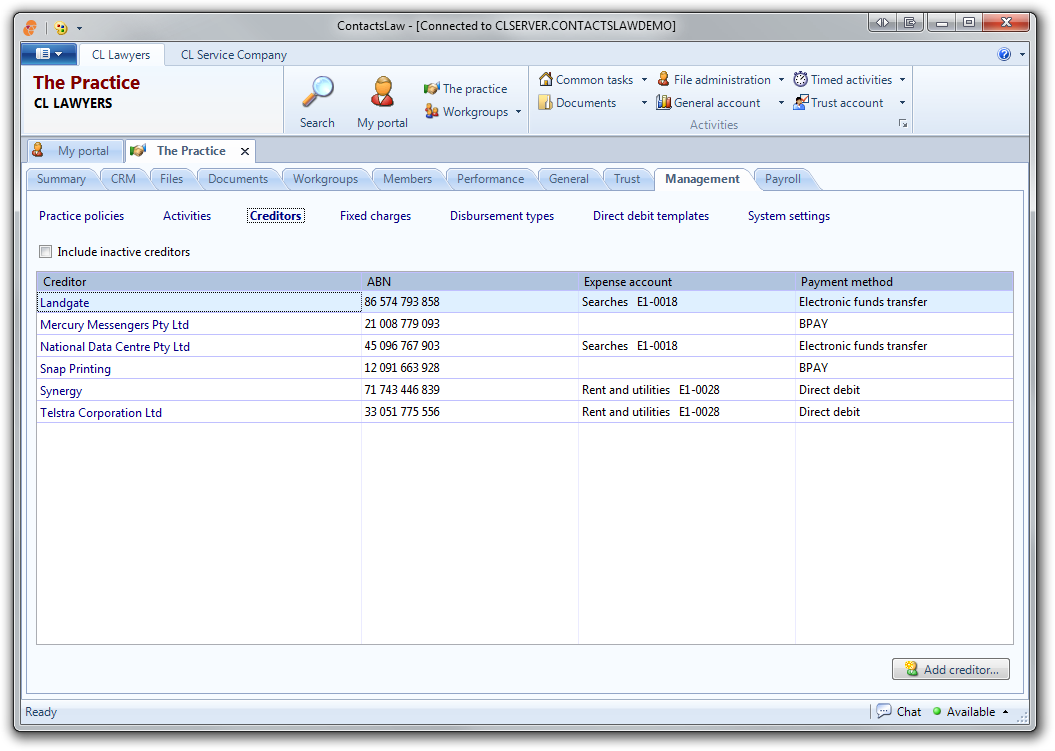Open Landgate creditor link

pos(65,303)
